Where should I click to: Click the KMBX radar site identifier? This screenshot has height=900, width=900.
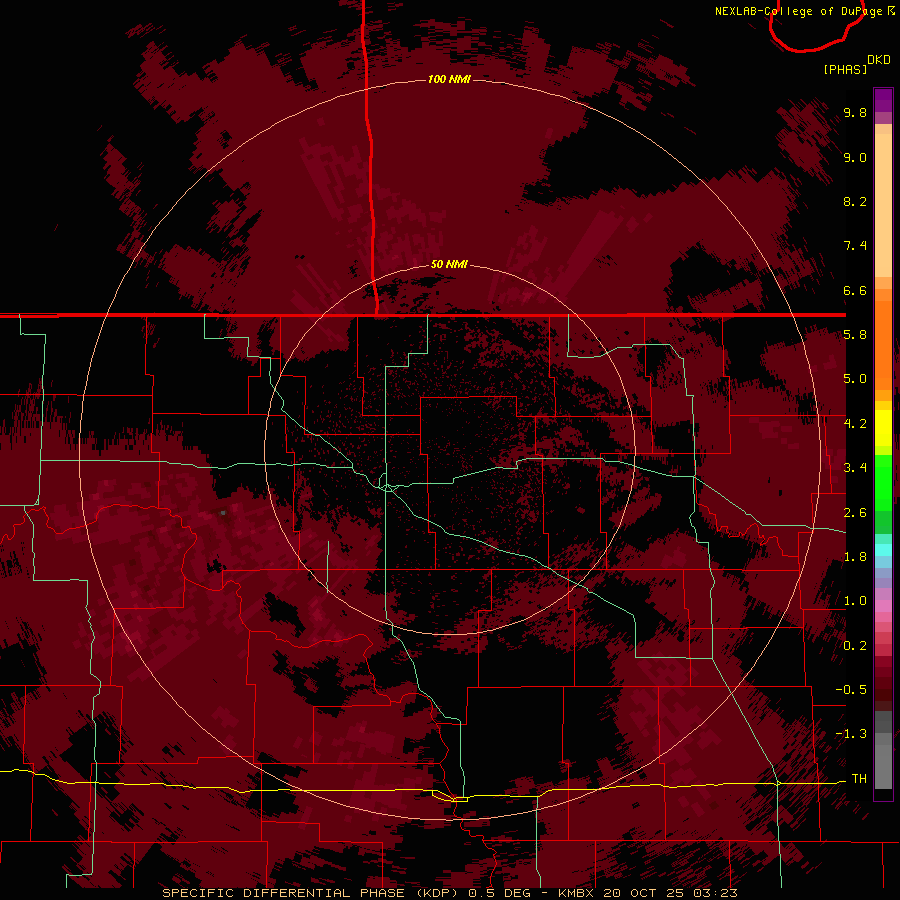click(577, 893)
